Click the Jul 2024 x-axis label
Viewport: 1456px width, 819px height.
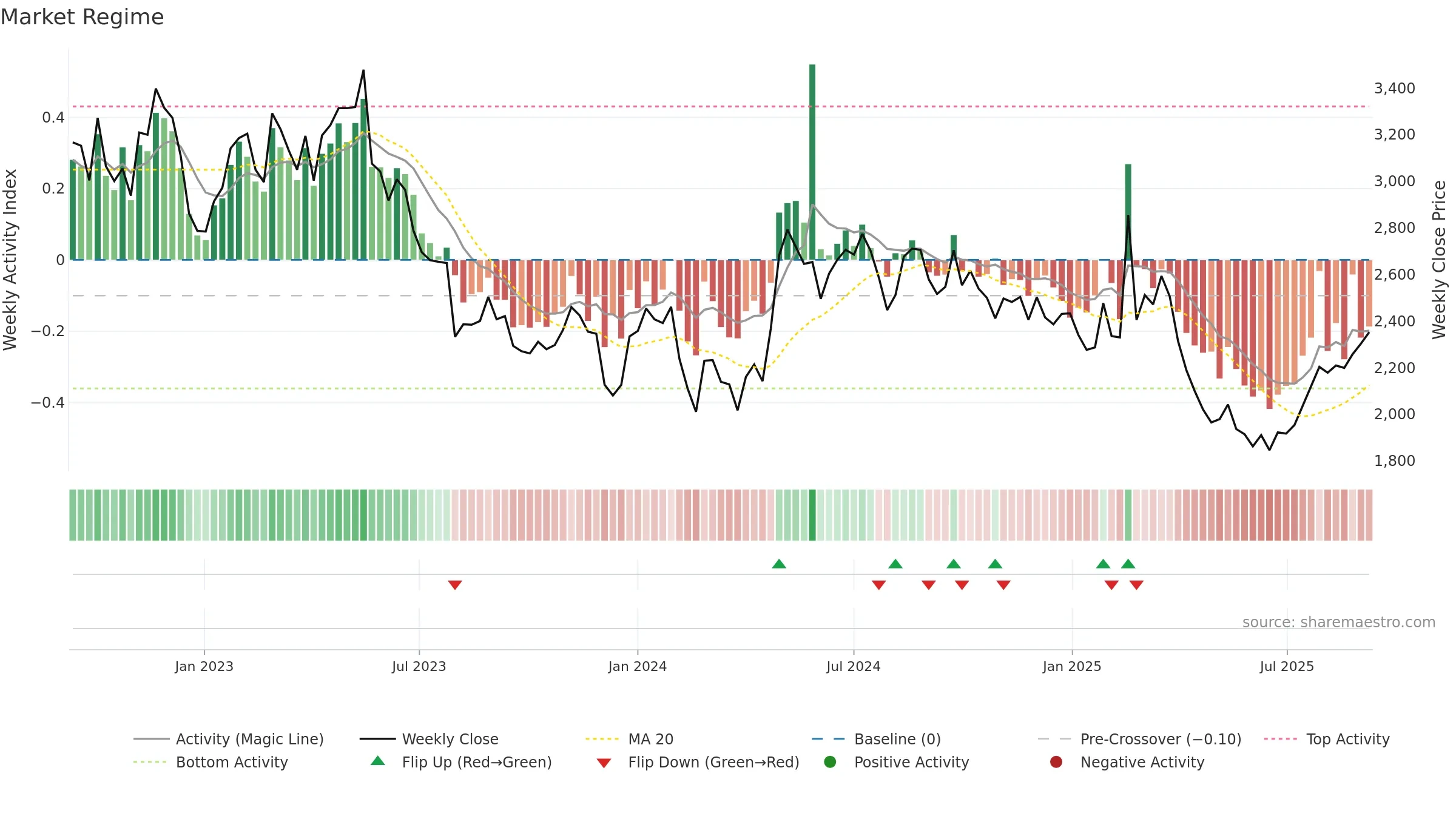854,666
